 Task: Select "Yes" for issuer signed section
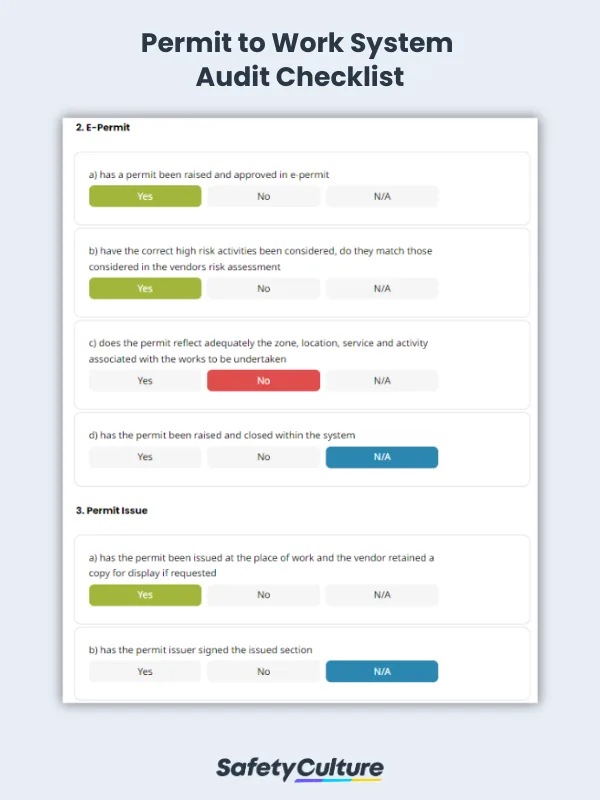pos(144,671)
